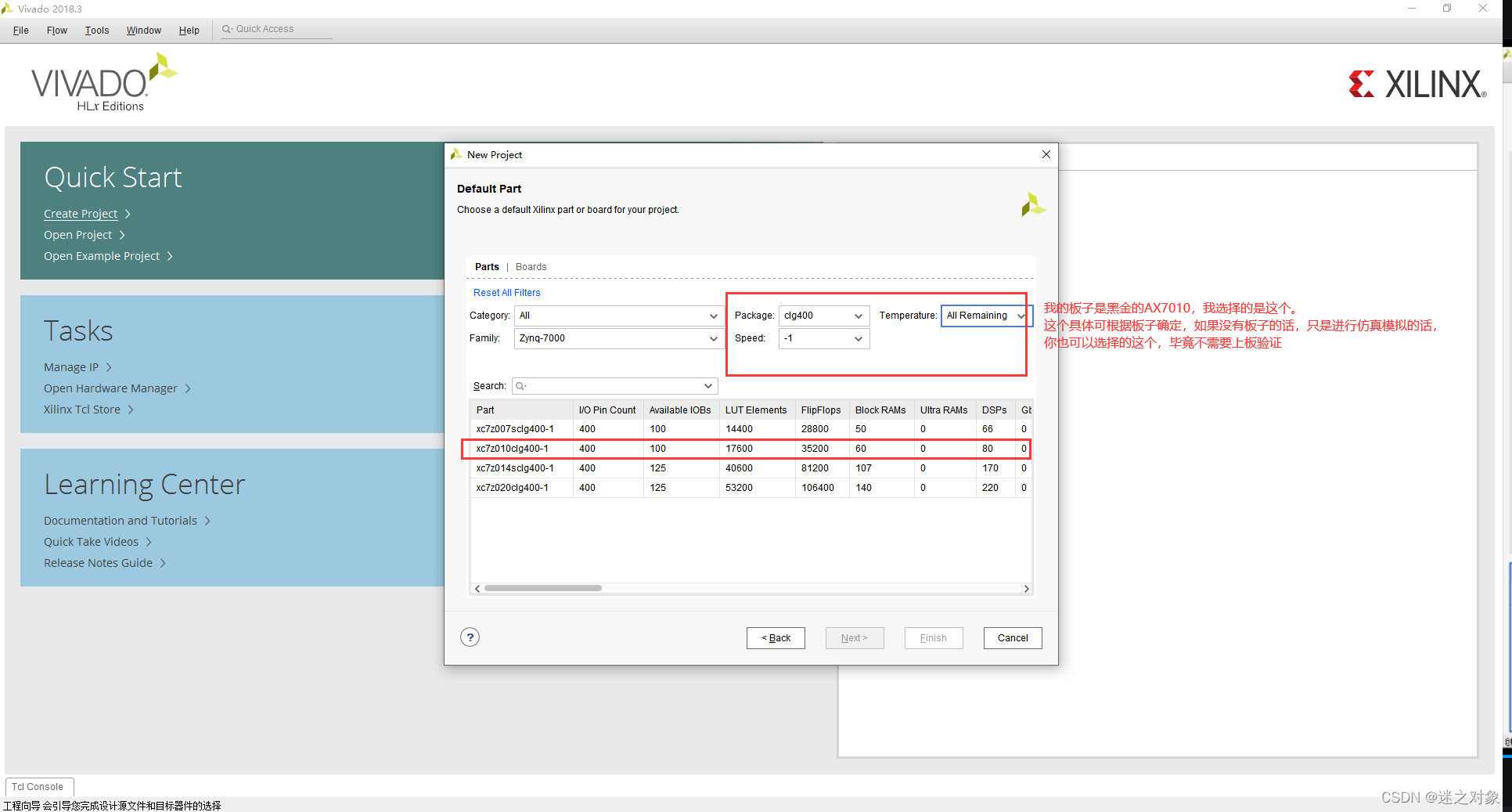Screen dimensions: 1512x812
Task: Sort by Part column header
Action: tap(521, 410)
